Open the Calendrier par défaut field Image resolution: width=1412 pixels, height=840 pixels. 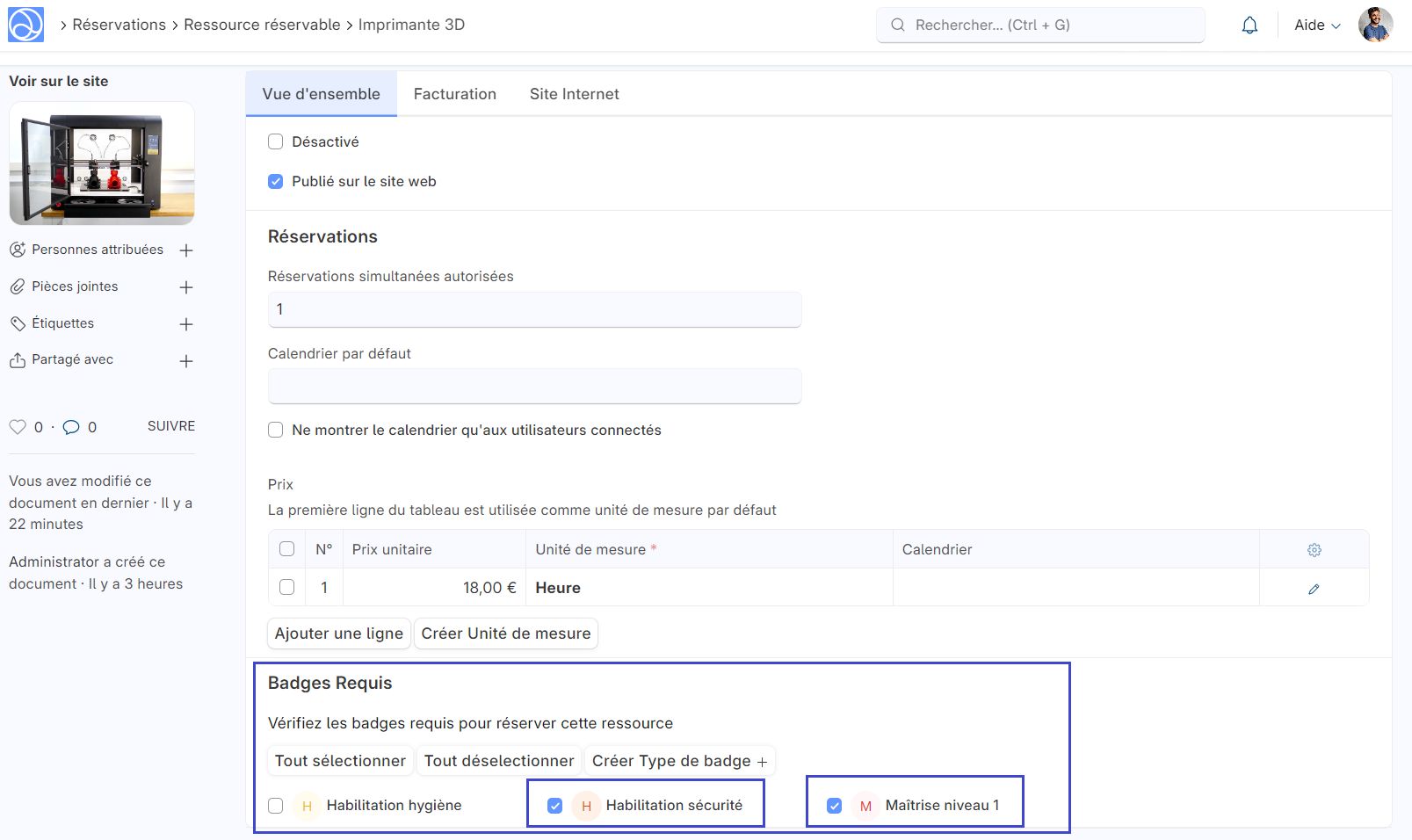point(534,387)
